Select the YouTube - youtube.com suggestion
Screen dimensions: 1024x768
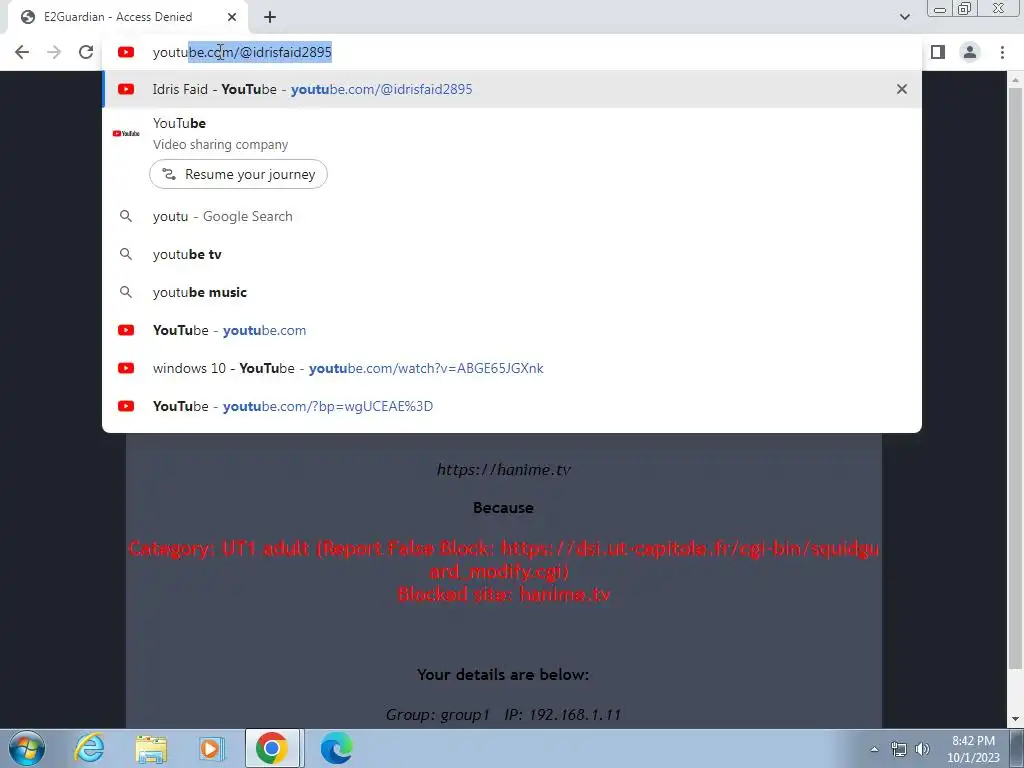tap(512, 330)
